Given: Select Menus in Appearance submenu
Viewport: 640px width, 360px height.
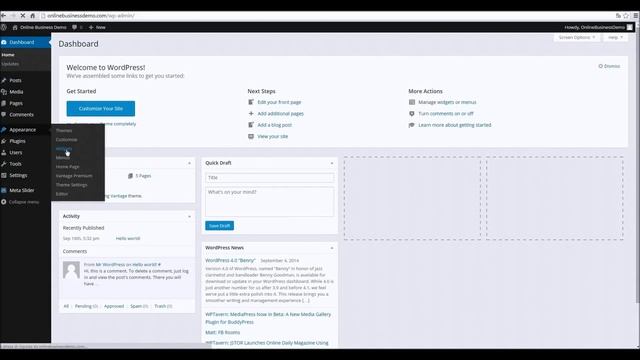Looking at the screenshot, I should click(62, 158).
